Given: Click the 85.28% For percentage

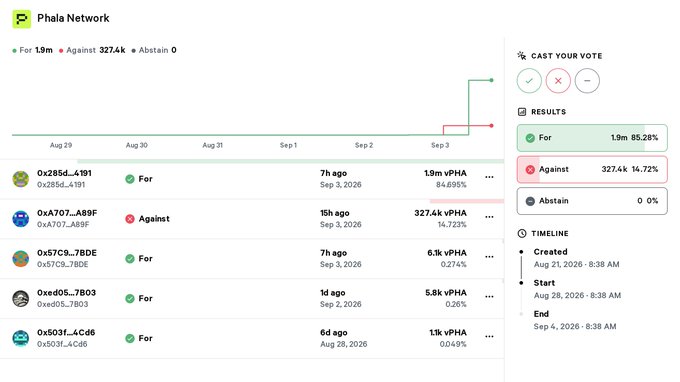Looking at the screenshot, I should point(644,138).
